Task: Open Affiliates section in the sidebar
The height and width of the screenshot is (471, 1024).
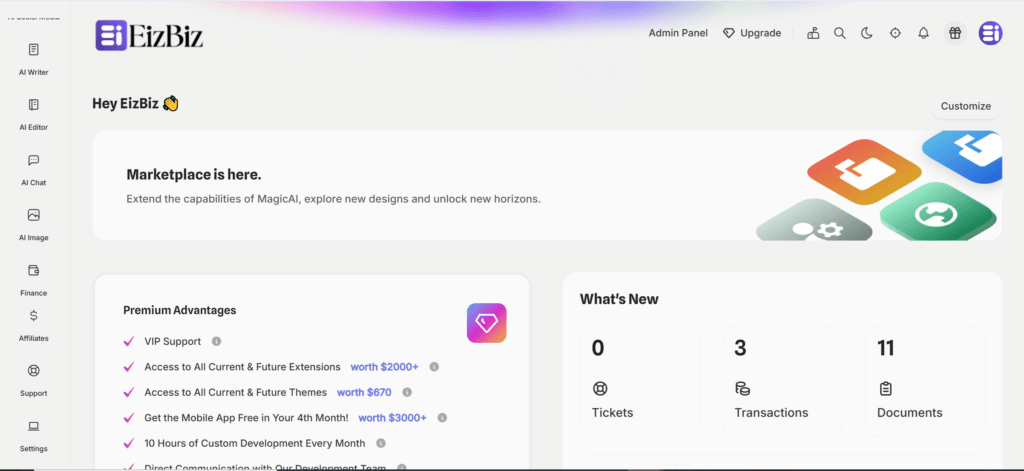Action: pyautogui.click(x=34, y=316)
